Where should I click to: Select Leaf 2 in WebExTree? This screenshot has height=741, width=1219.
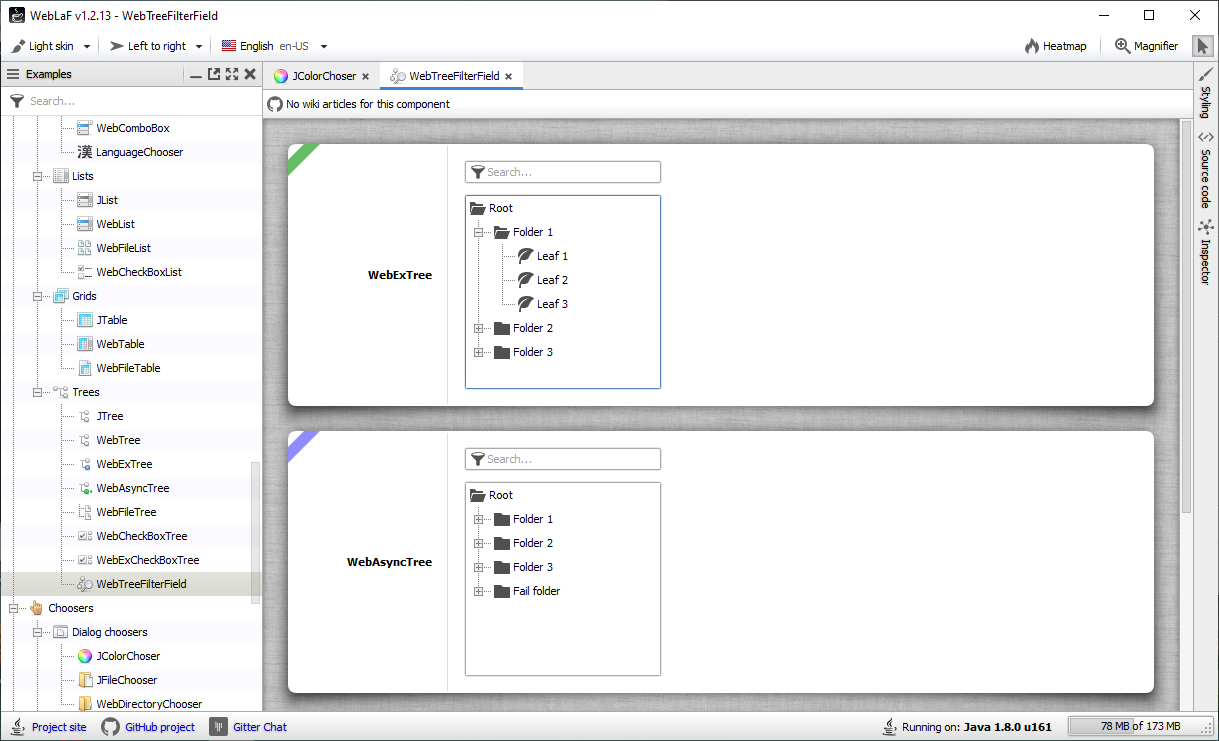pos(542,280)
